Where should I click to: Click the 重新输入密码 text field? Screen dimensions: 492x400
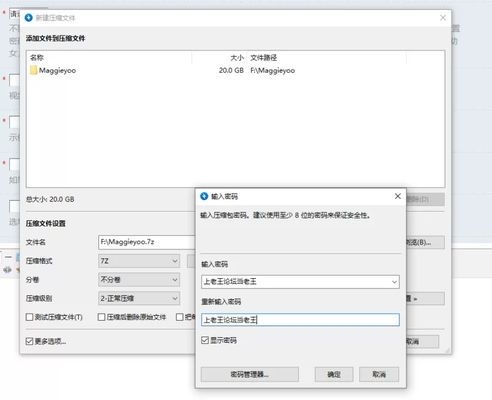tap(300, 320)
